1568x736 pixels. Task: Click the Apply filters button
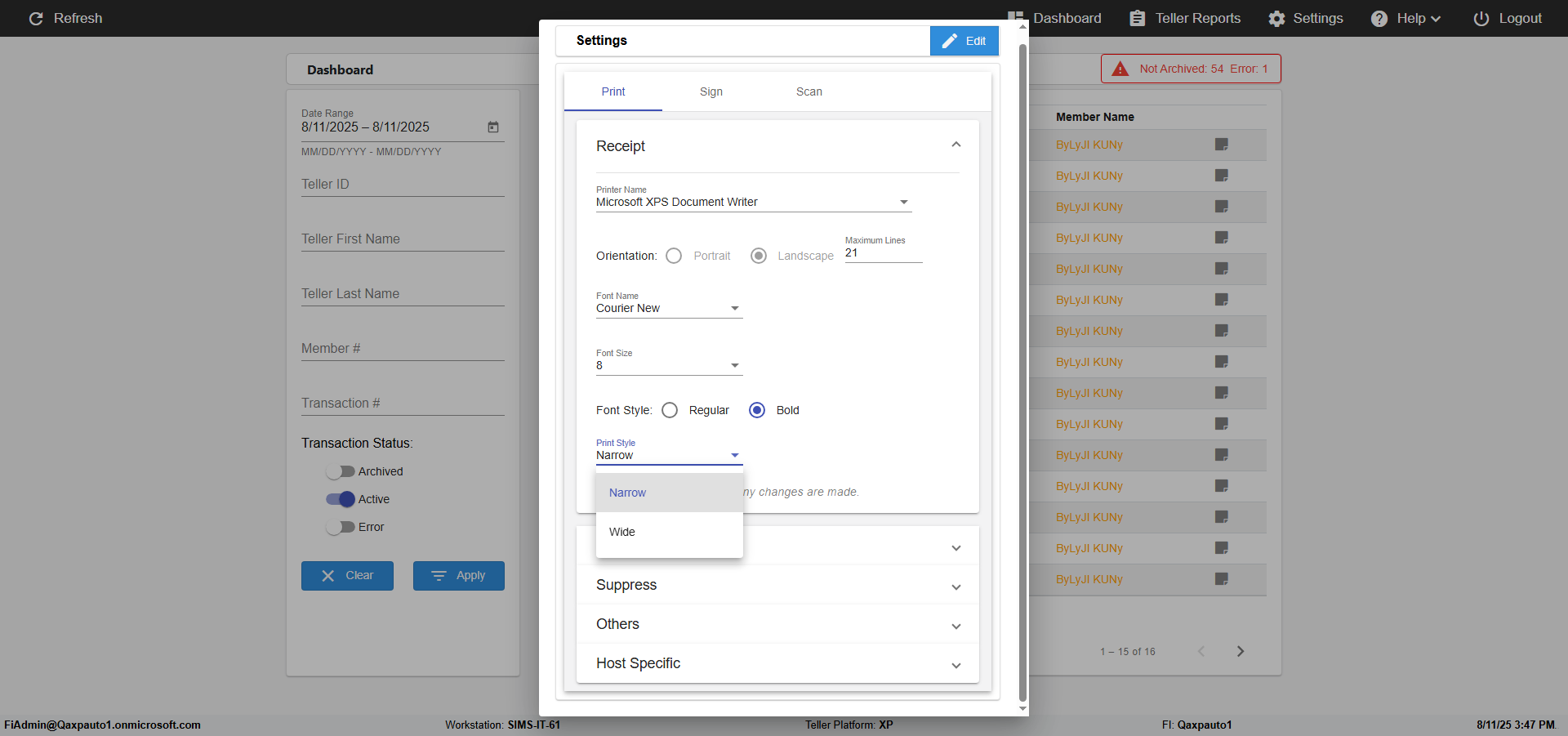pos(459,576)
